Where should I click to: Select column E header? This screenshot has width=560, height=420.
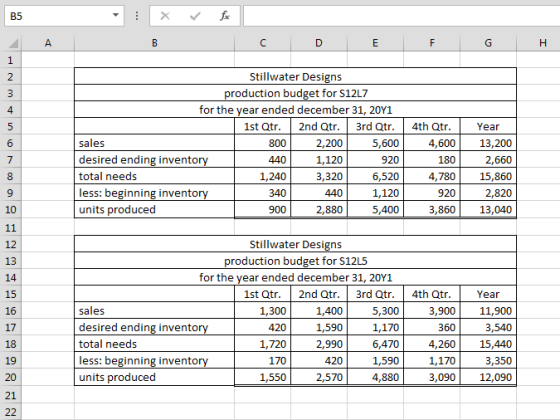click(x=375, y=43)
